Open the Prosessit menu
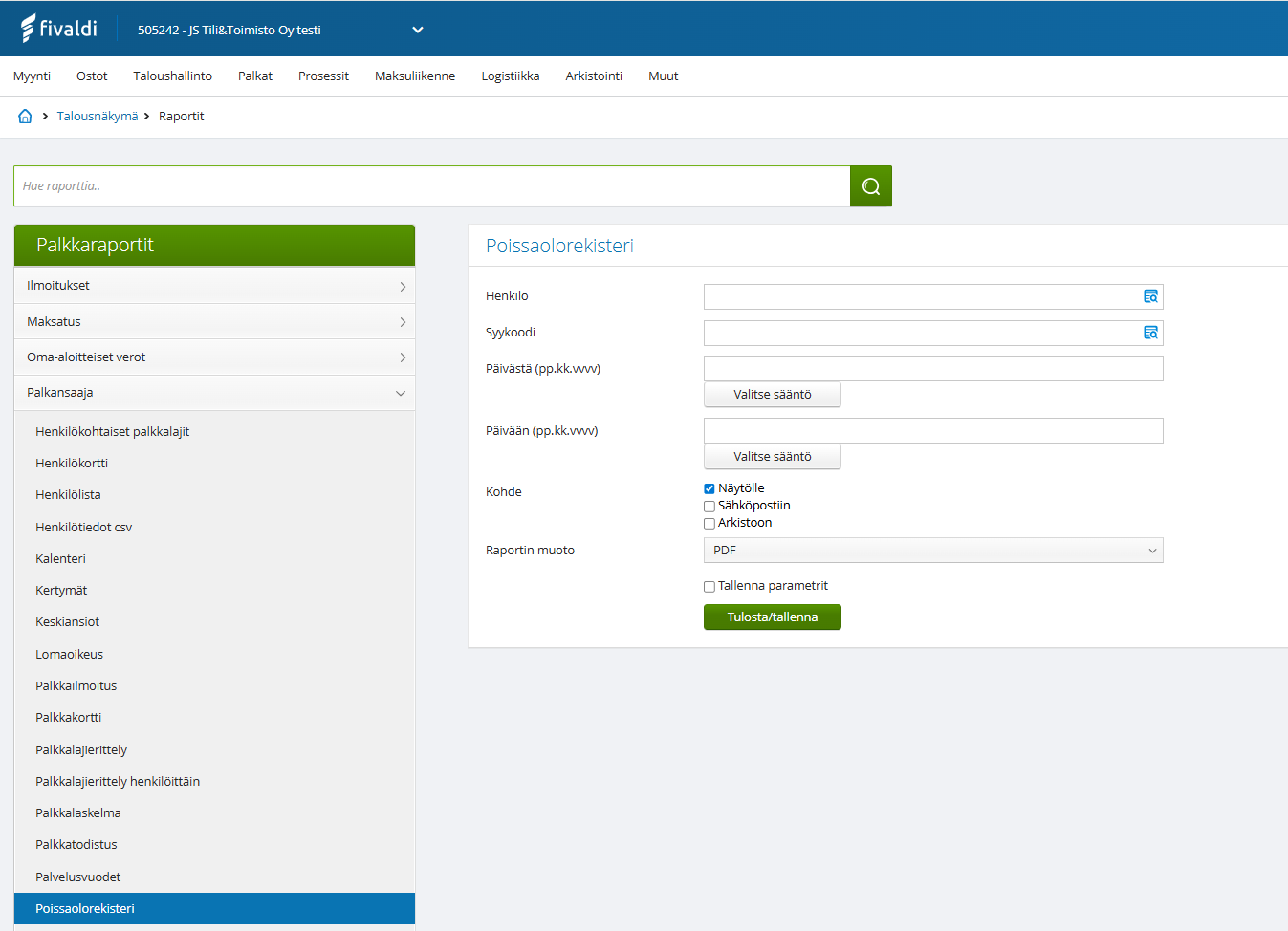The width and height of the screenshot is (1288, 931). (323, 76)
